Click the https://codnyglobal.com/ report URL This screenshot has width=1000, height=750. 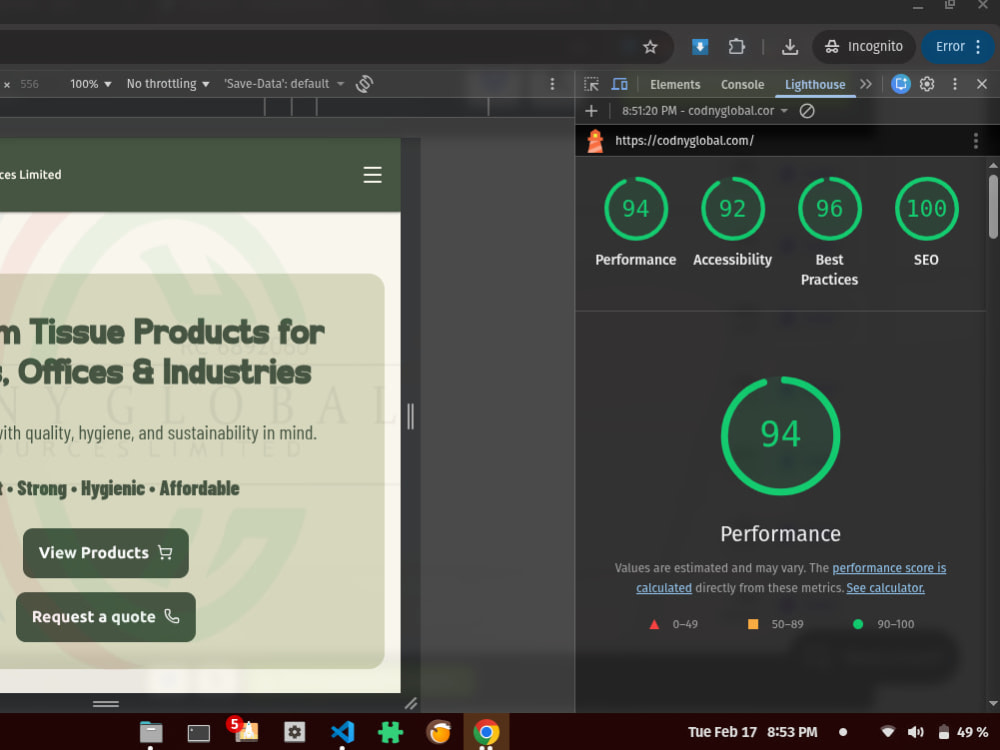(x=684, y=141)
